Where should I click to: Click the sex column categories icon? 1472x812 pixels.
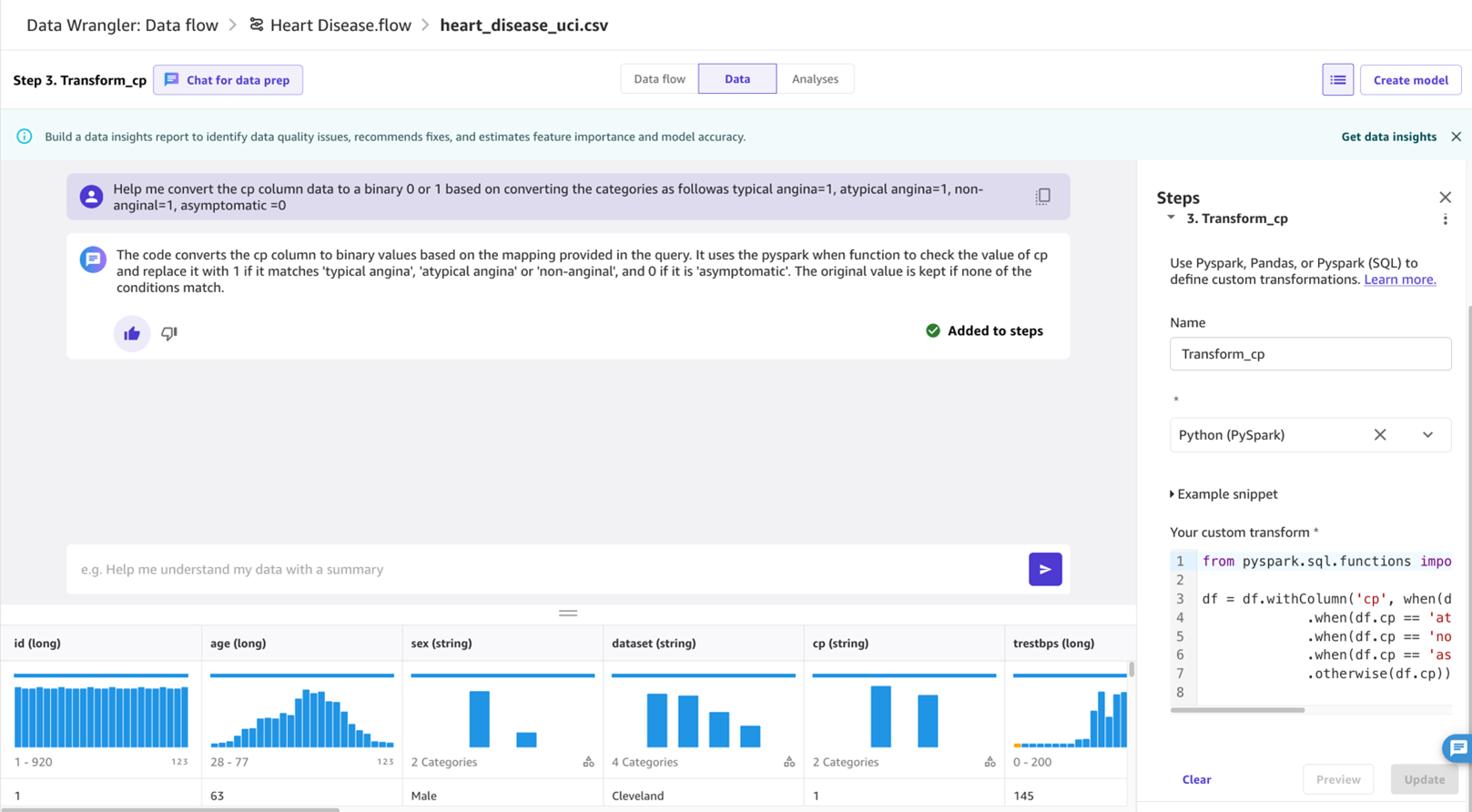tap(588, 762)
